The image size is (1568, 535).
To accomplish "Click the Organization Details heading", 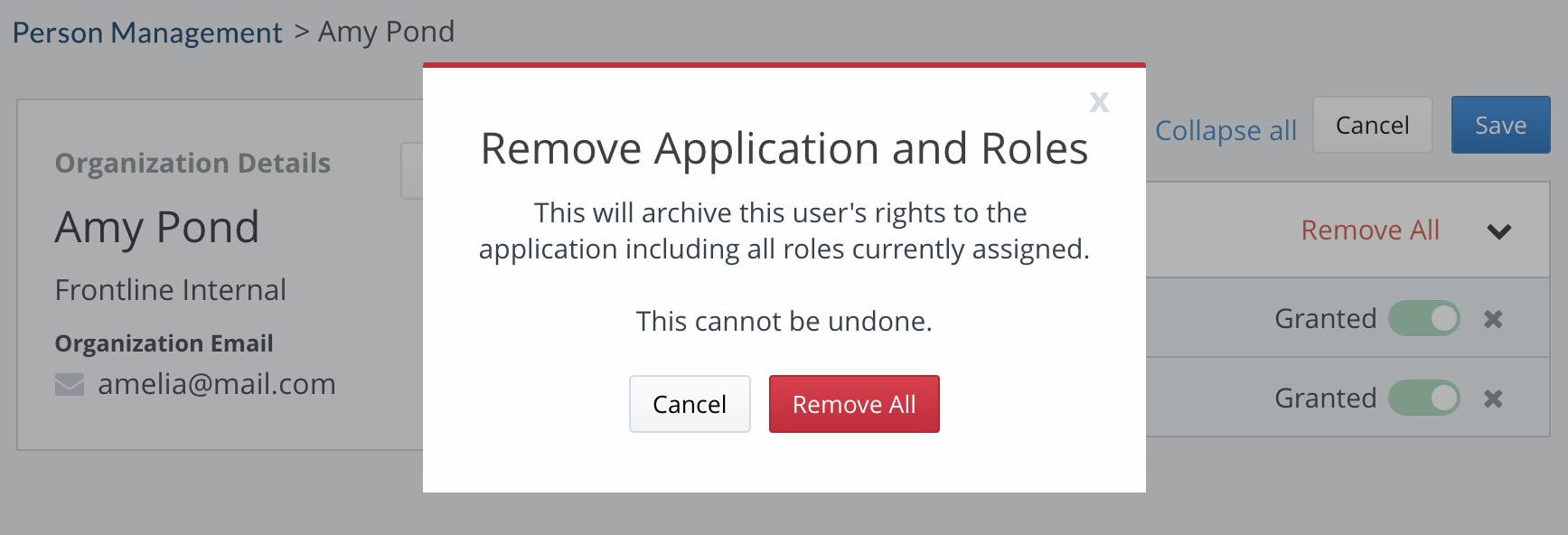I will (192, 164).
